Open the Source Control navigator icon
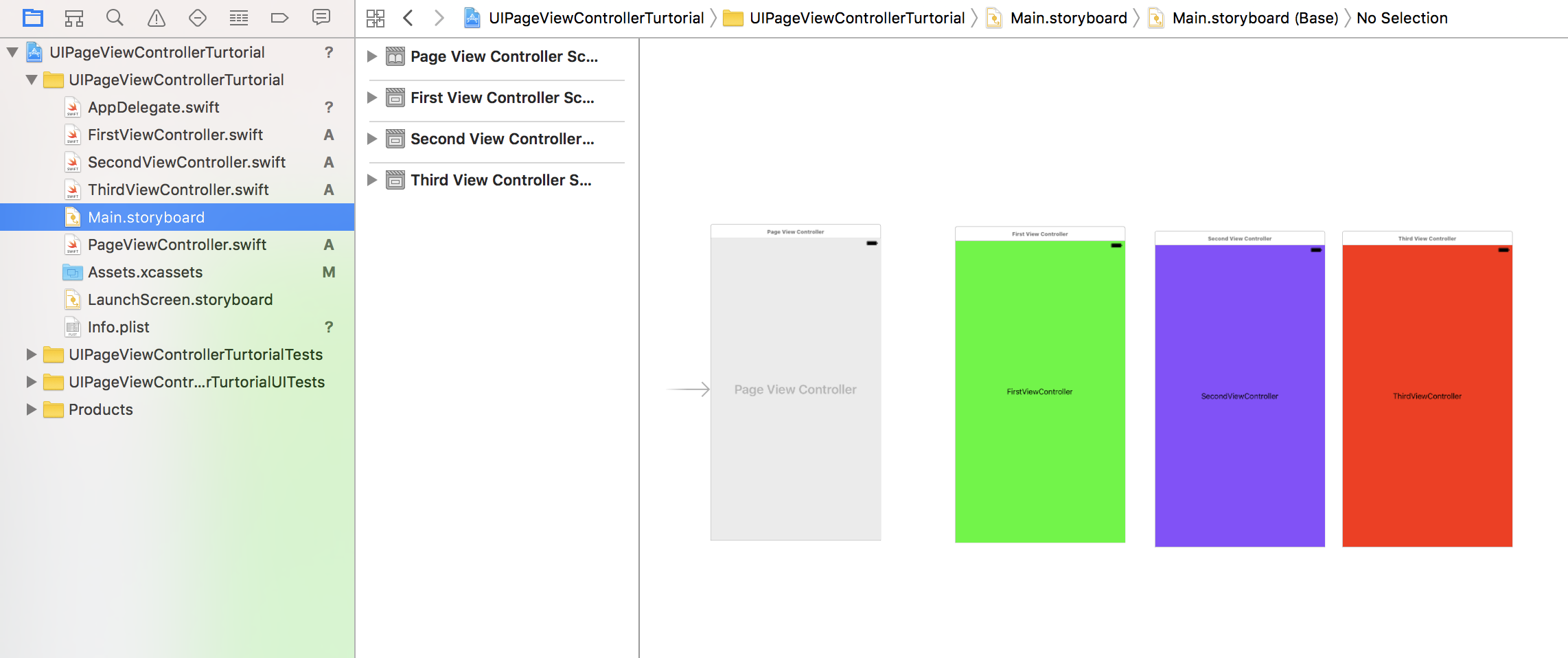Image resolution: width=1568 pixels, height=658 pixels. (73, 18)
